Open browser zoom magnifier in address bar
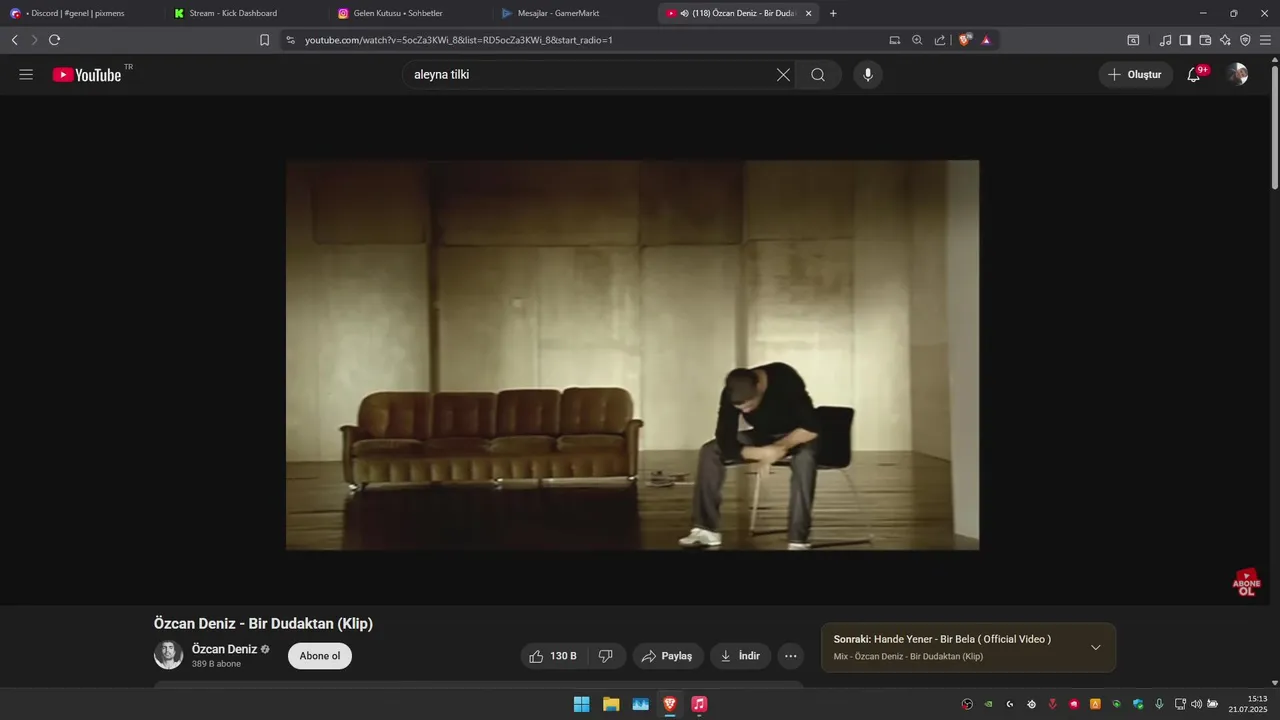Screen dimensions: 1280x720 (x=917, y=40)
